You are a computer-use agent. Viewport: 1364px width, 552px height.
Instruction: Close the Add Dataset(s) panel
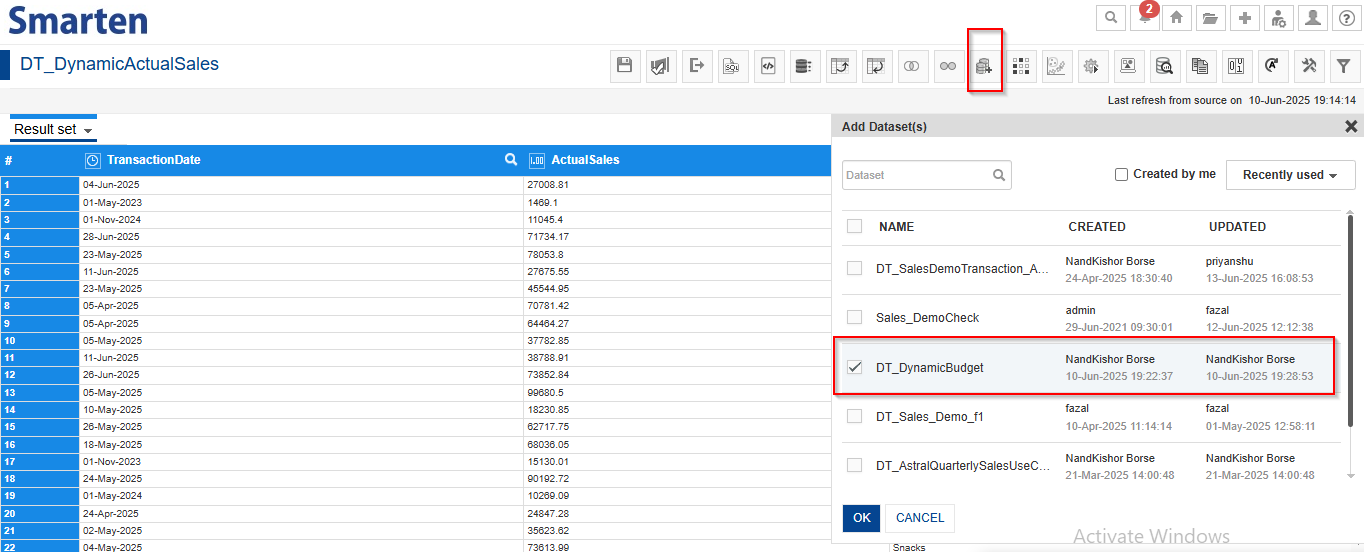(x=1351, y=127)
